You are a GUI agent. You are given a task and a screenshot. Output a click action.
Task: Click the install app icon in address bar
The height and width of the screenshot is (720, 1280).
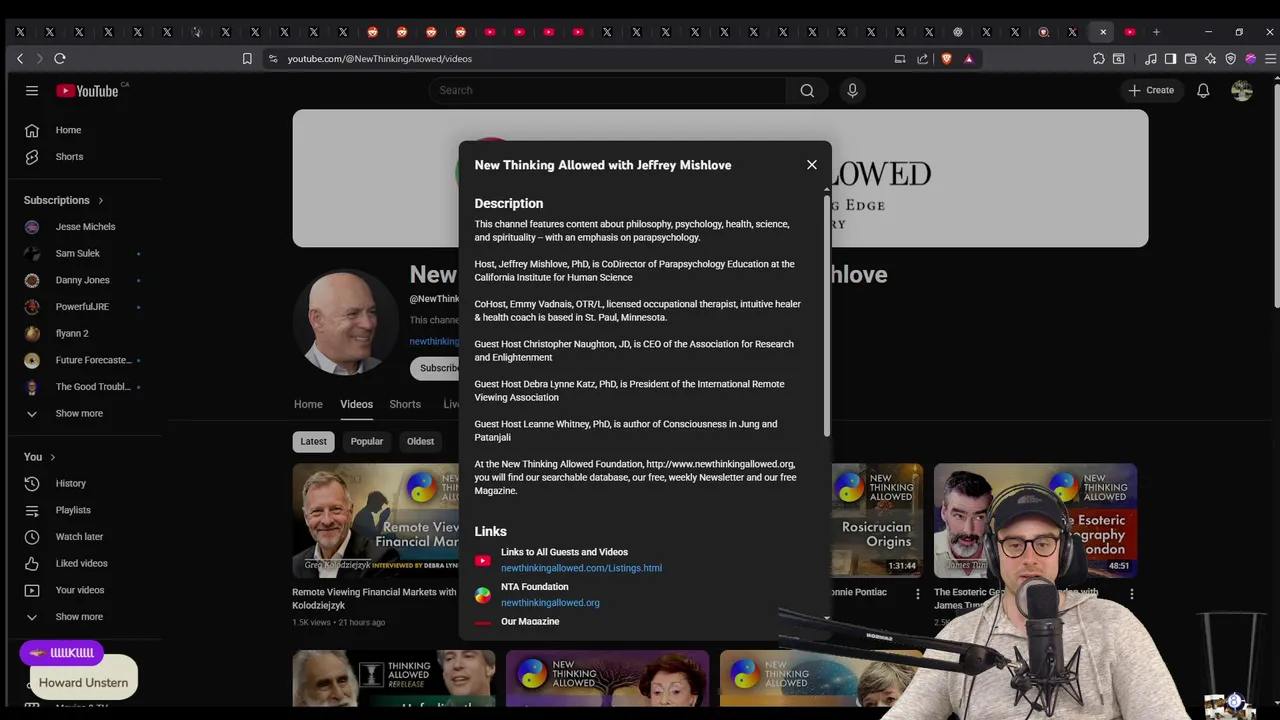[900, 59]
